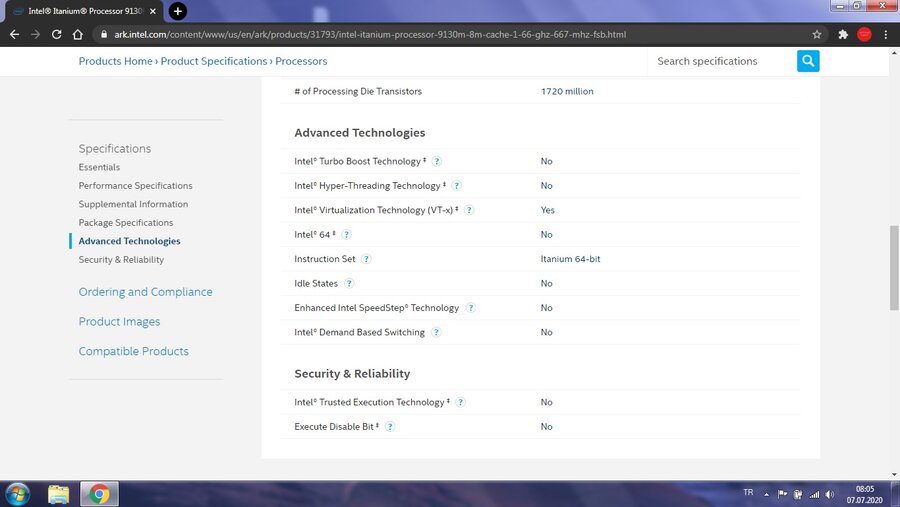
Task: Open Processors breadcrumb link
Action: coord(301,61)
